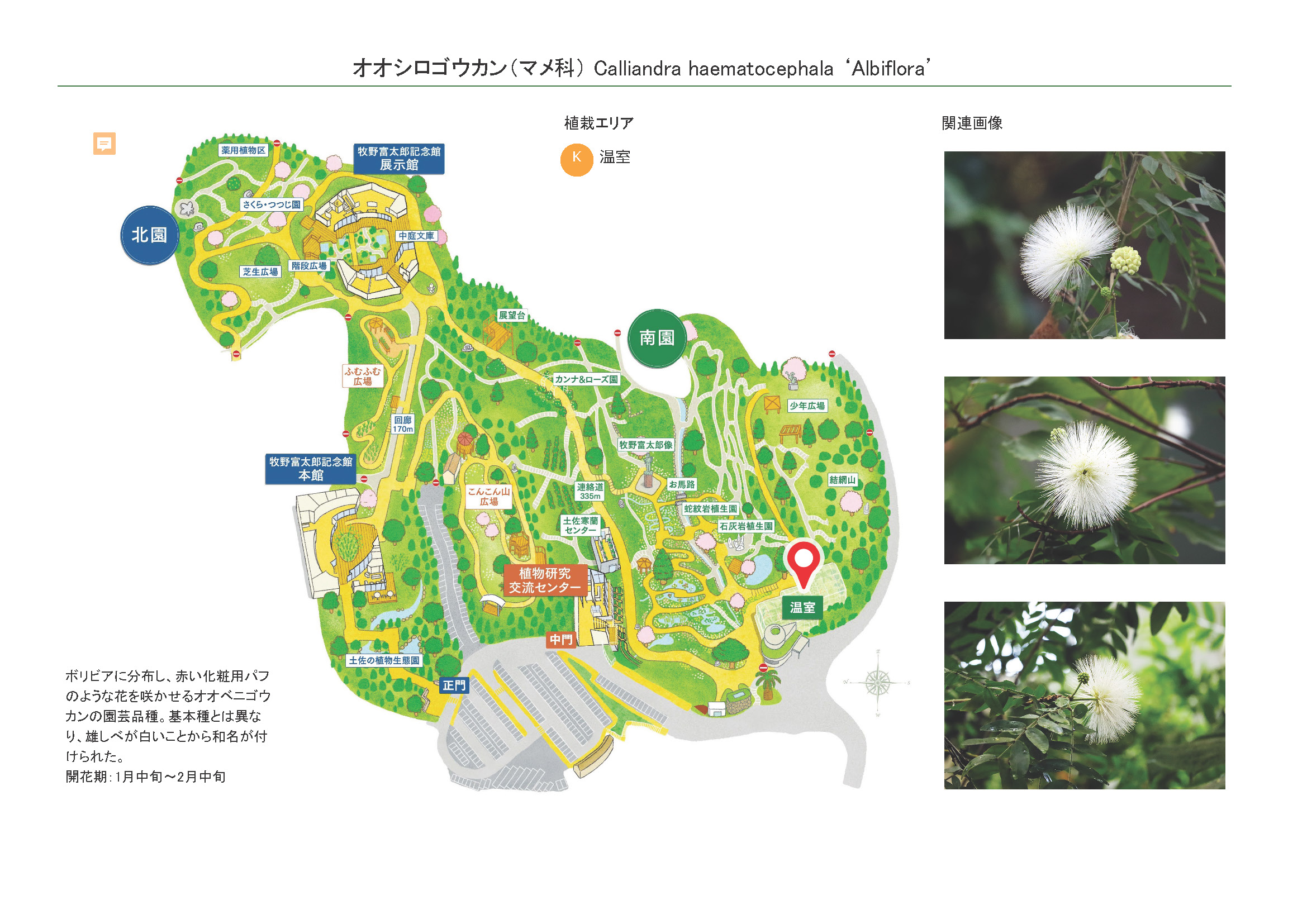Click the ふむふむ広場 label

point(362,376)
